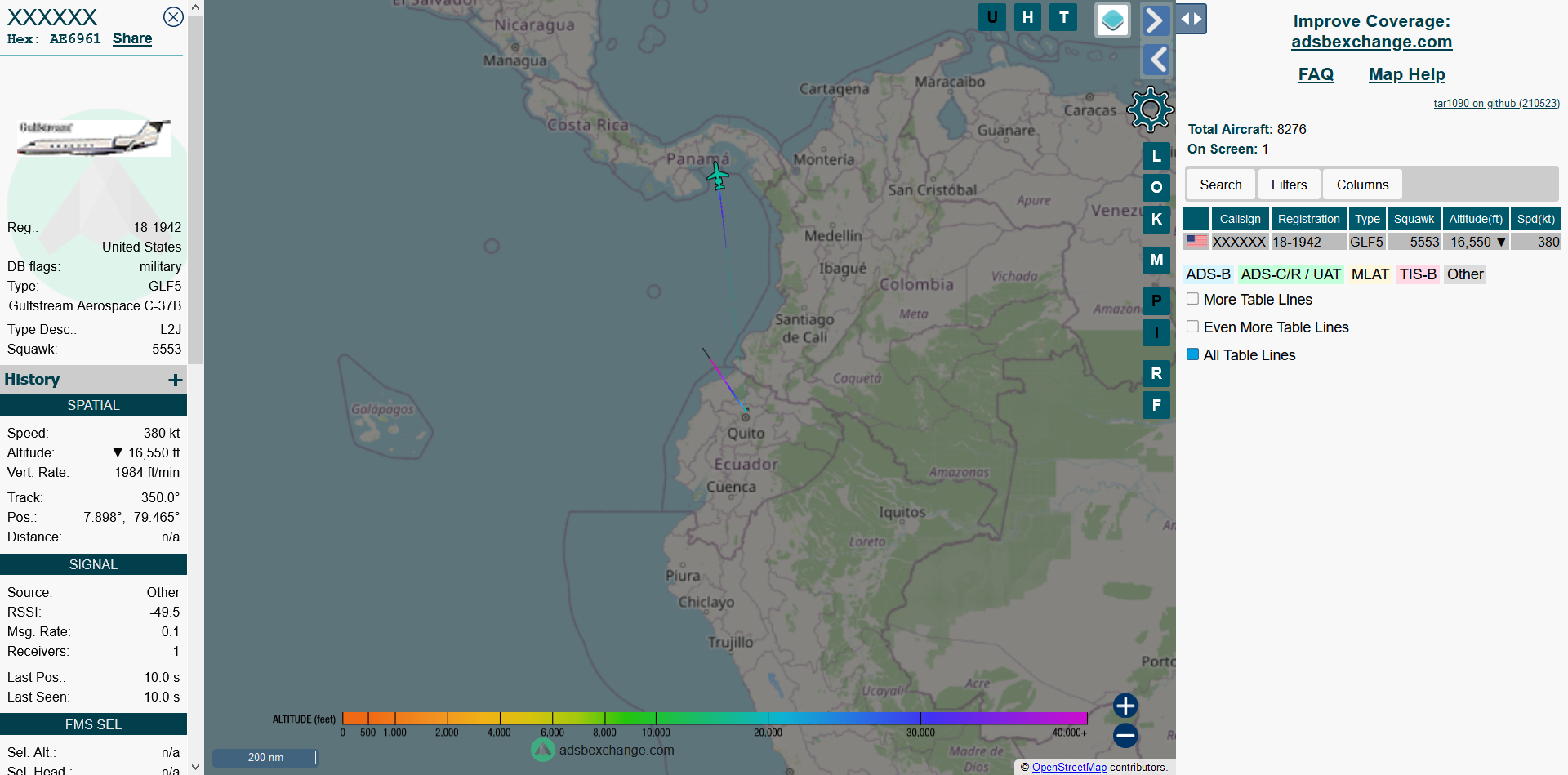Toggle the P map option button

(x=1156, y=301)
